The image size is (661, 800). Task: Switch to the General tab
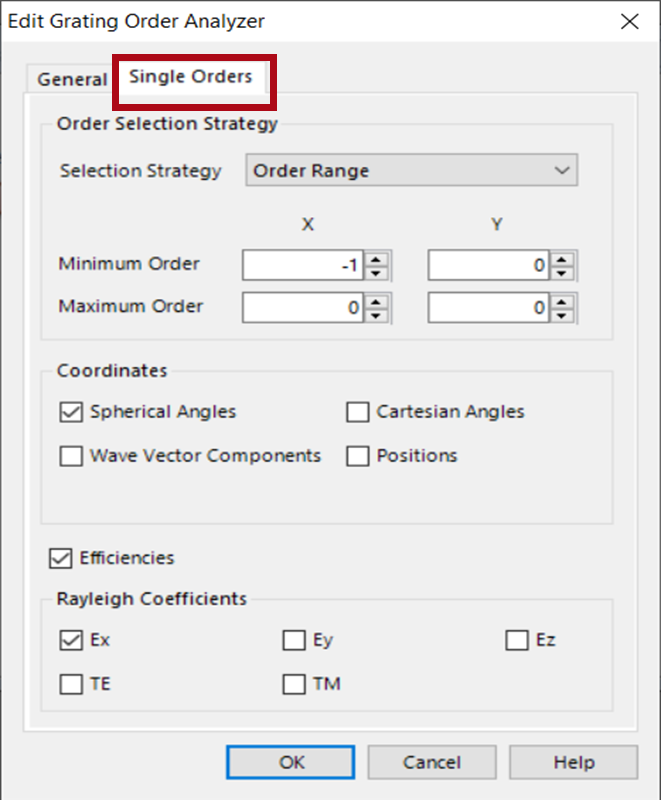pyautogui.click(x=71, y=79)
